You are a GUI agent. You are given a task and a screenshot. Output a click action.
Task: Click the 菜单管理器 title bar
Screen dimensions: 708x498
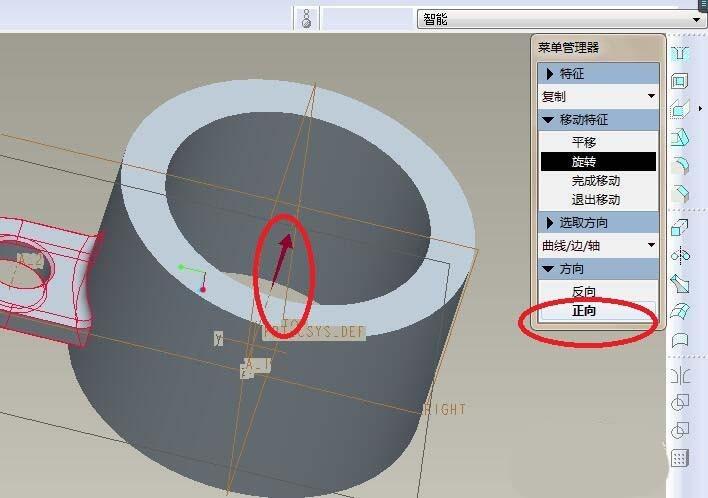pos(598,47)
